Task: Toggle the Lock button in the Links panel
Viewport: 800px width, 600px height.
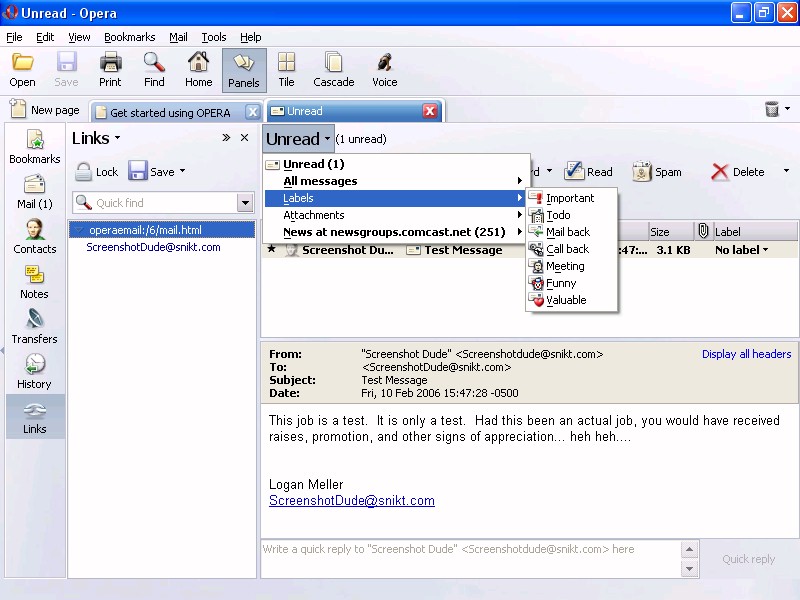Action: [x=97, y=172]
